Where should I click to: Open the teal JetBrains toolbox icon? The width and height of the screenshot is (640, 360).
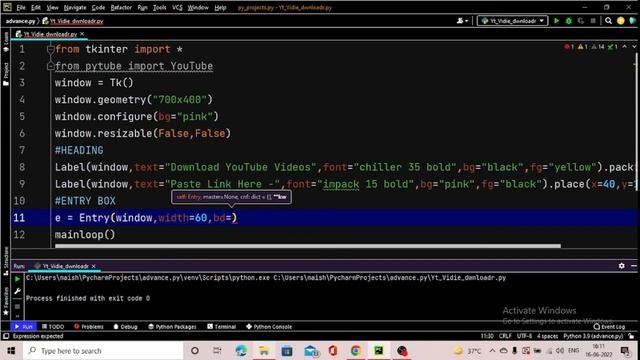633,21
